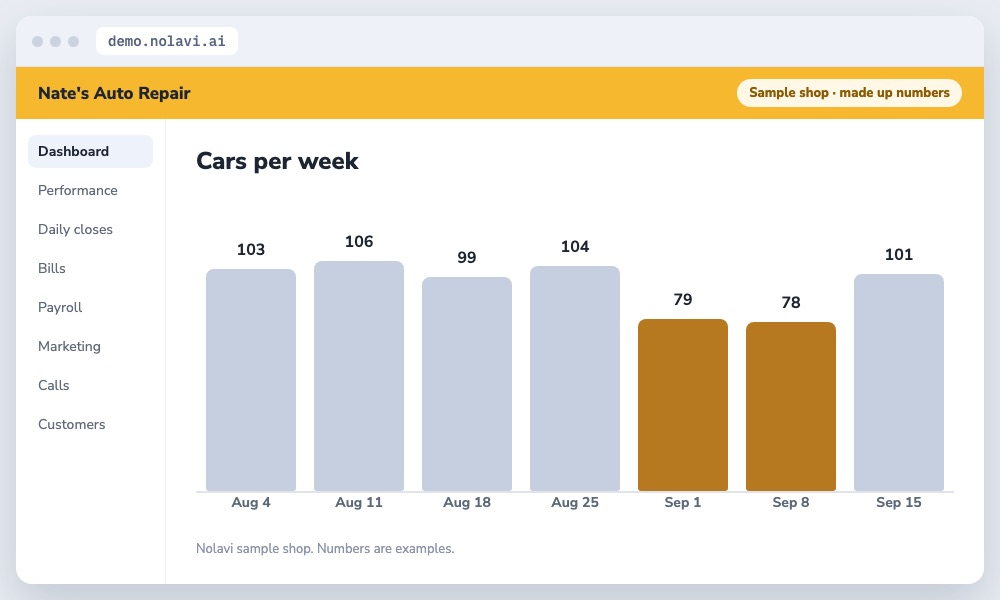Click the value label 99

[x=467, y=258]
